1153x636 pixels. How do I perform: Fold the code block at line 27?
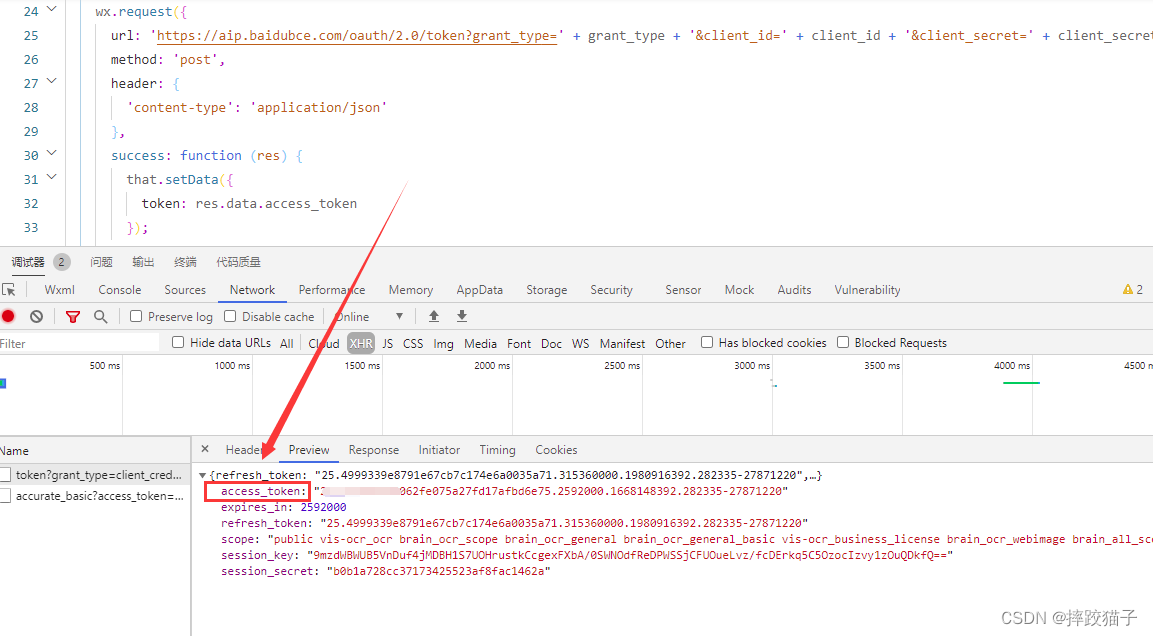52,82
